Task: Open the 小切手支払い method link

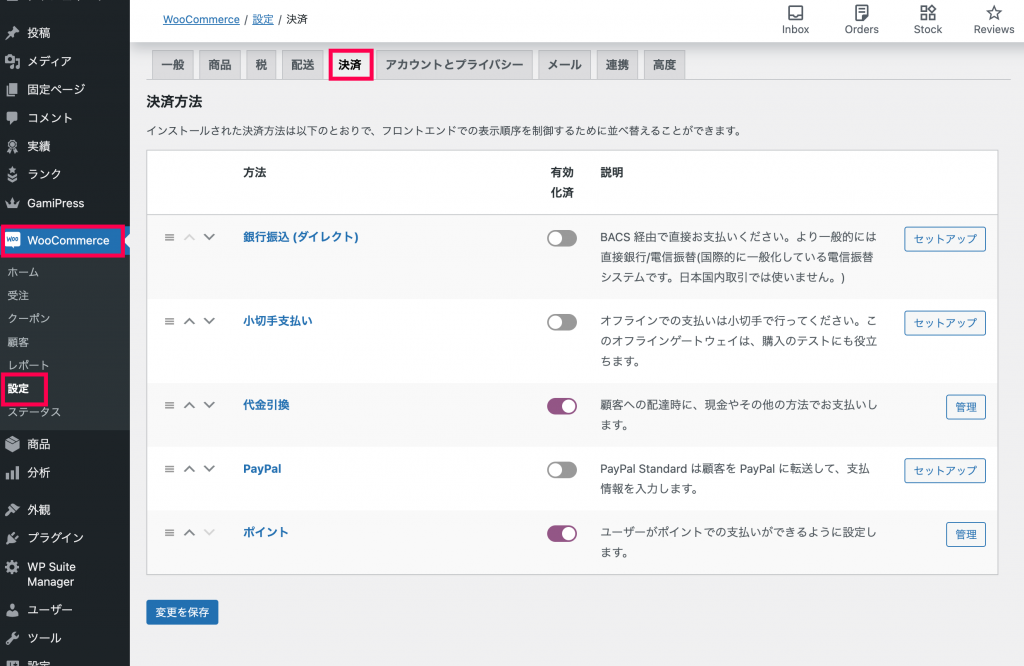Action: pyautogui.click(x=278, y=321)
